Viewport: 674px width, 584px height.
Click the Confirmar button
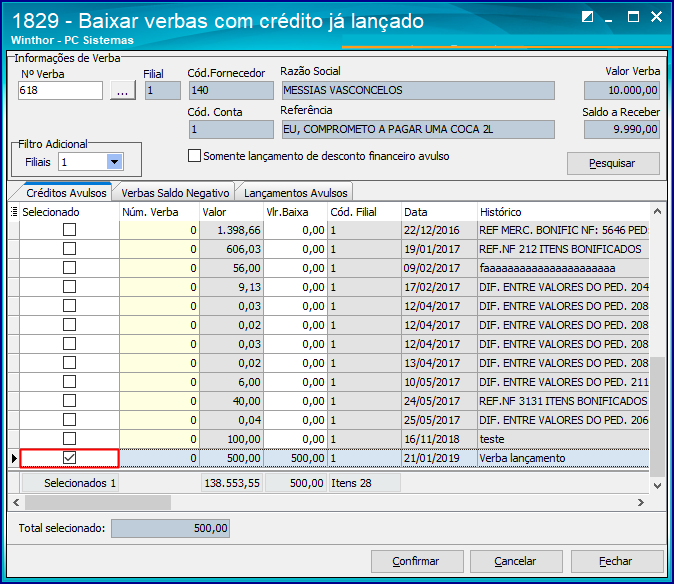[417, 561]
